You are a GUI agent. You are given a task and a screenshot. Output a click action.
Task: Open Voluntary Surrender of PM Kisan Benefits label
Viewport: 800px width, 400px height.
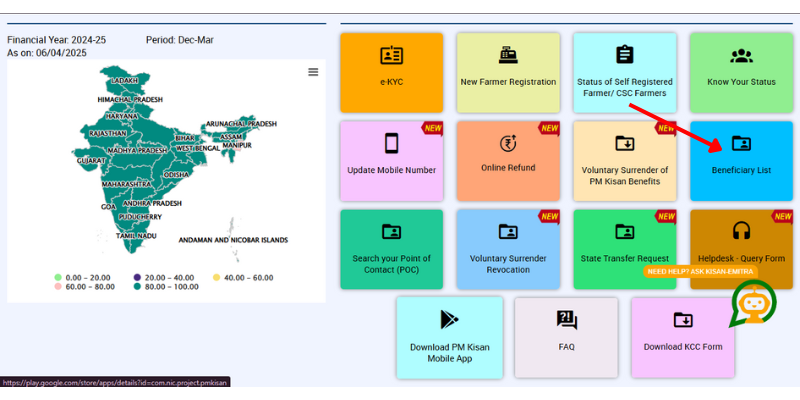[624, 176]
